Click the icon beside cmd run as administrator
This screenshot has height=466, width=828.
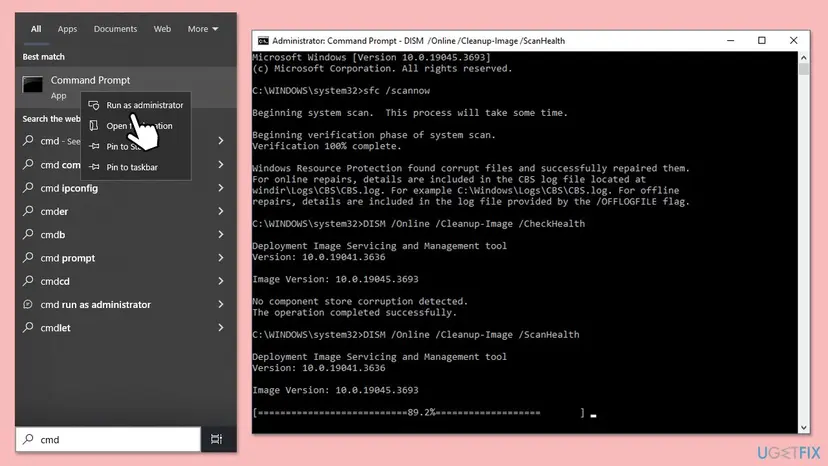(x=28, y=304)
